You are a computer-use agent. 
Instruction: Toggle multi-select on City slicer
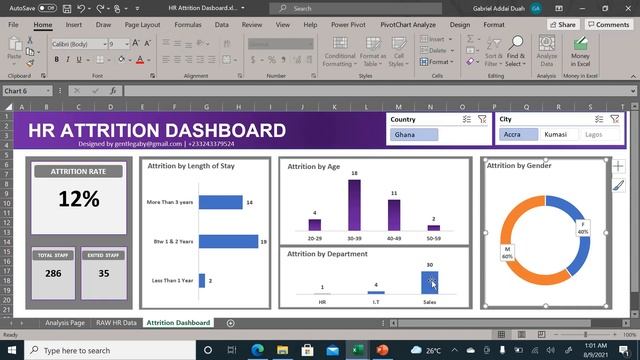click(598, 119)
